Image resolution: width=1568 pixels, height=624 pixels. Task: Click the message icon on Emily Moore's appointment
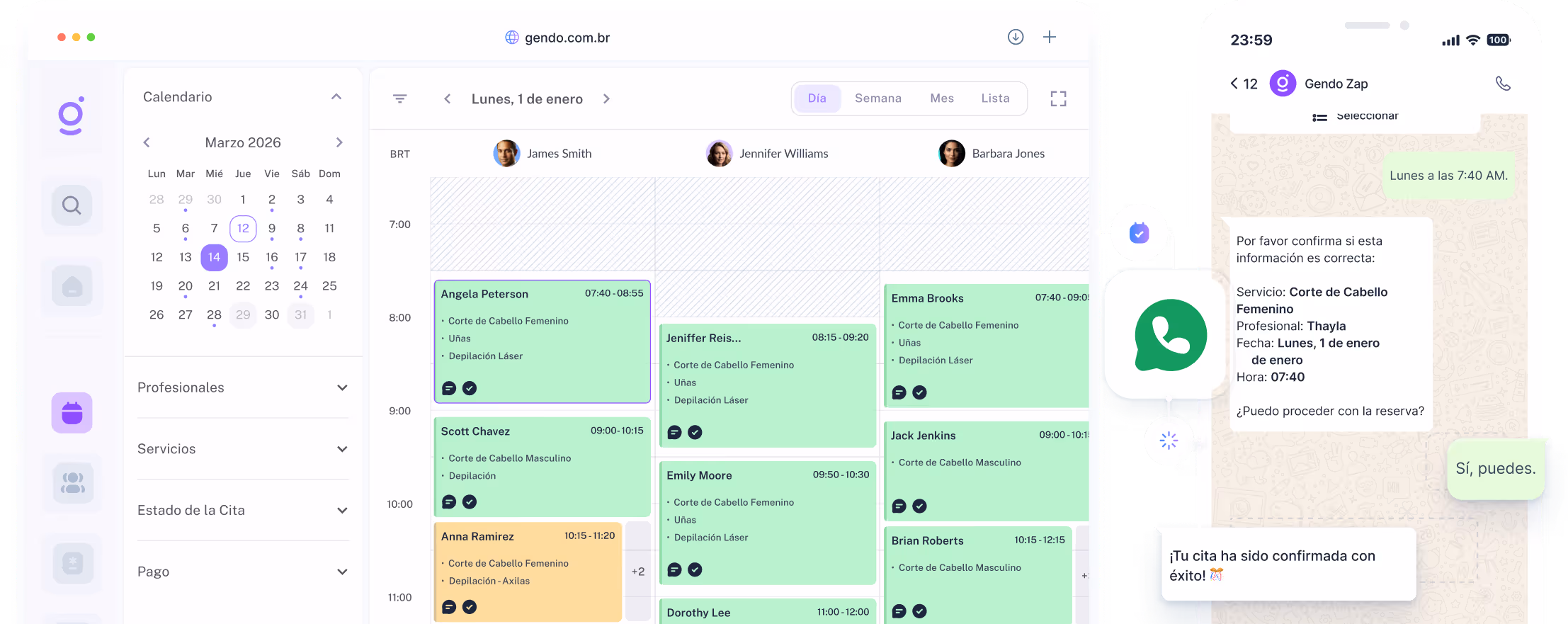point(675,569)
